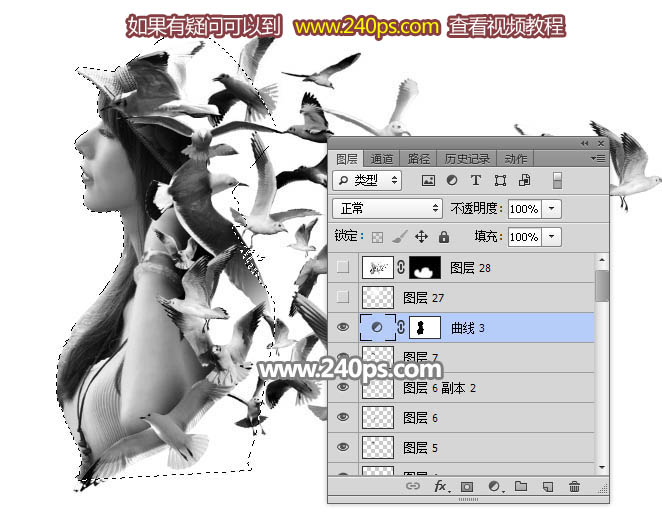Lock all padlock icon
The width and height of the screenshot is (662, 528).
[x=444, y=237]
